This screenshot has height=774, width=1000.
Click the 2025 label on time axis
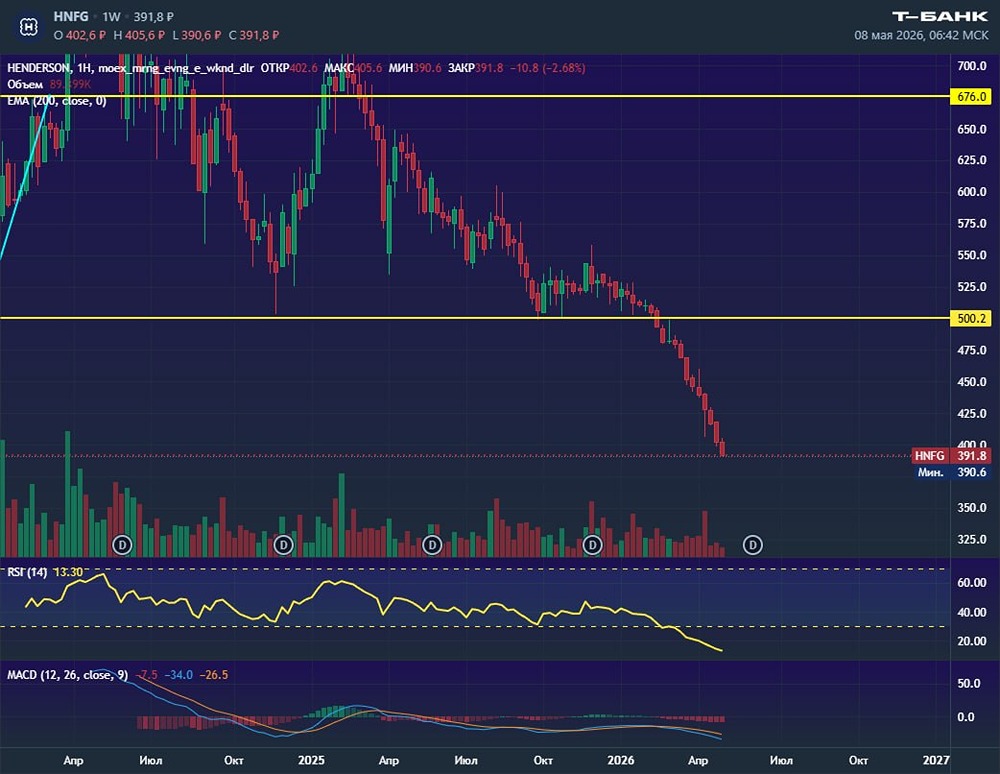point(311,760)
